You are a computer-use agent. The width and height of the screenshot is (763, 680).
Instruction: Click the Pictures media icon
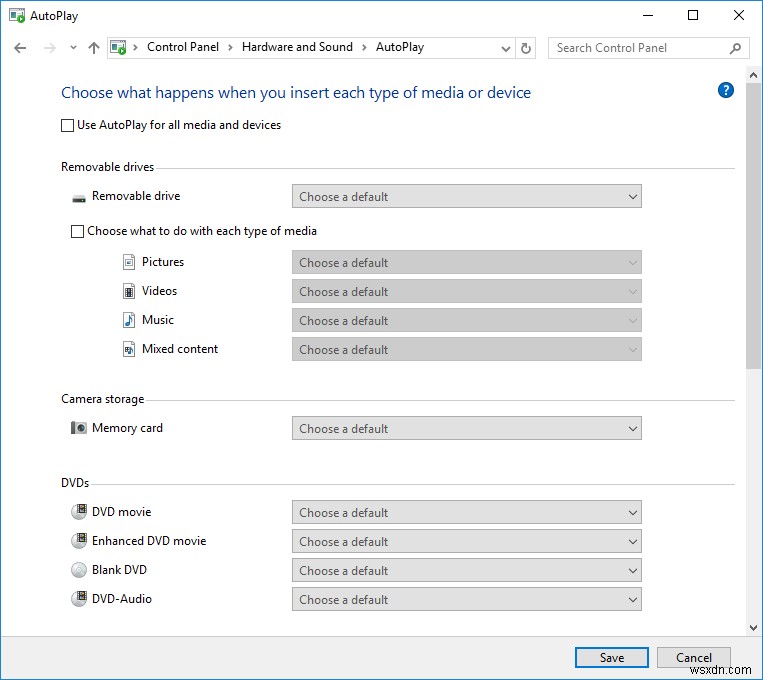[x=128, y=262]
